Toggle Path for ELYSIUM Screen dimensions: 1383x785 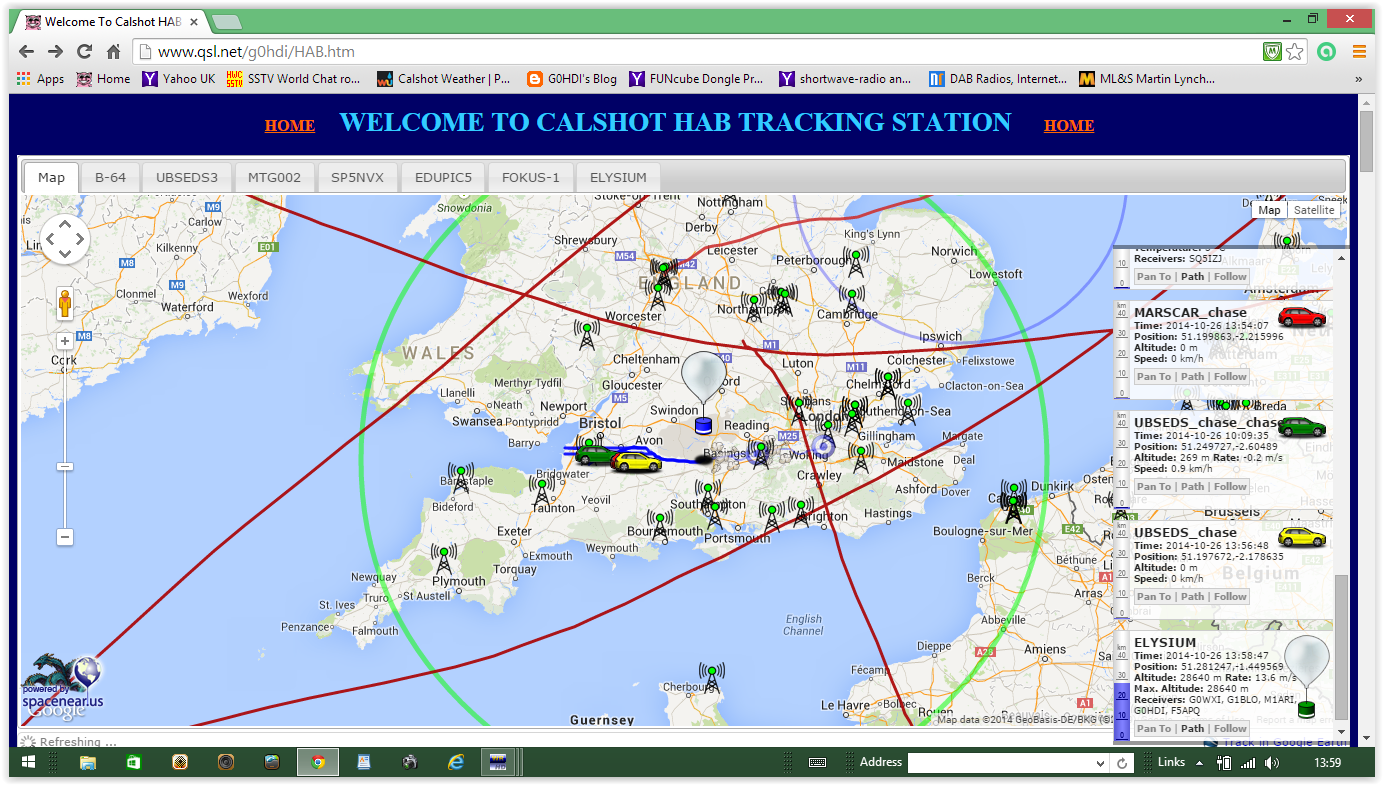click(x=1192, y=729)
